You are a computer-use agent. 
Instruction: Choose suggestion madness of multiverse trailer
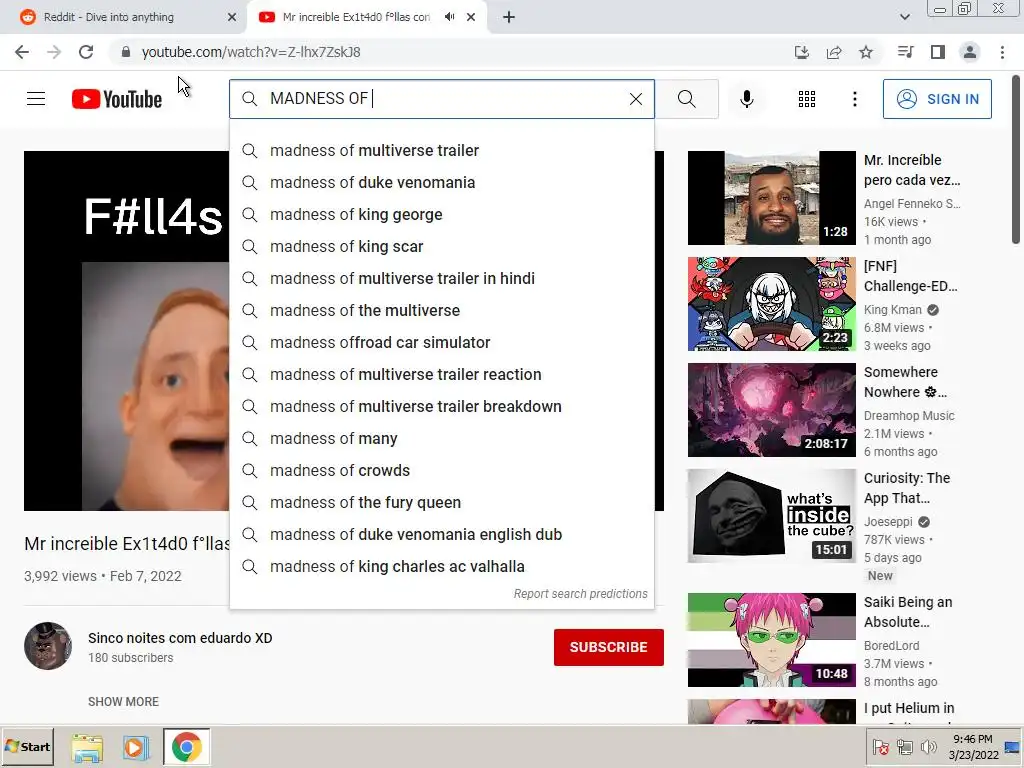441,150
